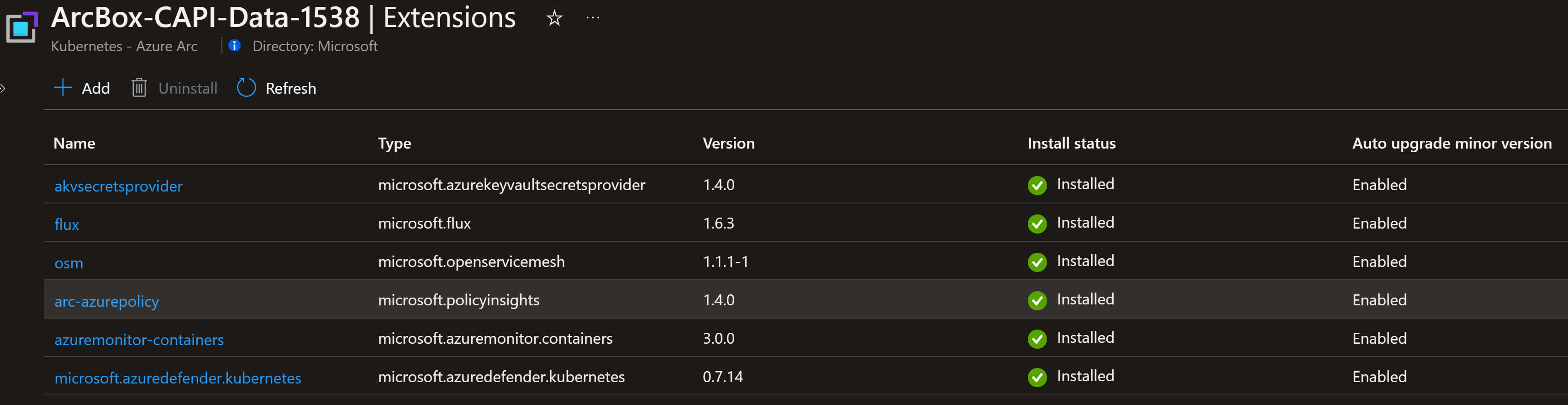Viewport: 1568px width, 405px height.
Task: Sort the table by Version column
Action: pyautogui.click(x=729, y=143)
